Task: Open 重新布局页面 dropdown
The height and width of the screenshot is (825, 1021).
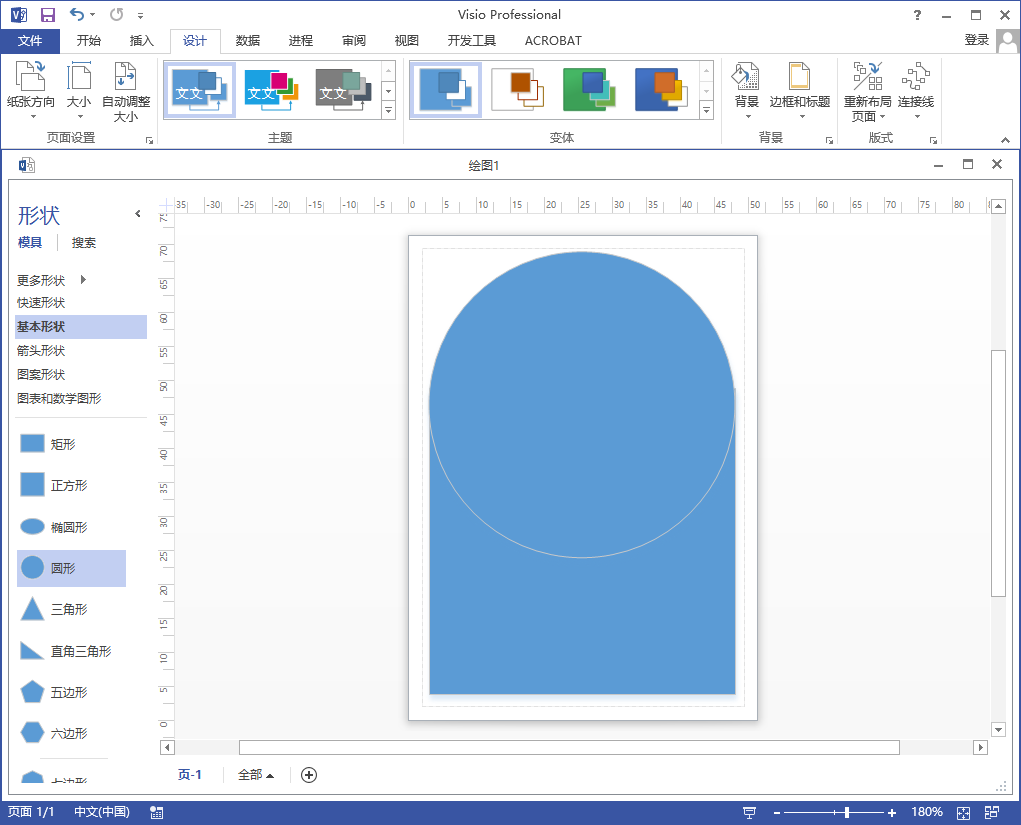Action: click(867, 92)
